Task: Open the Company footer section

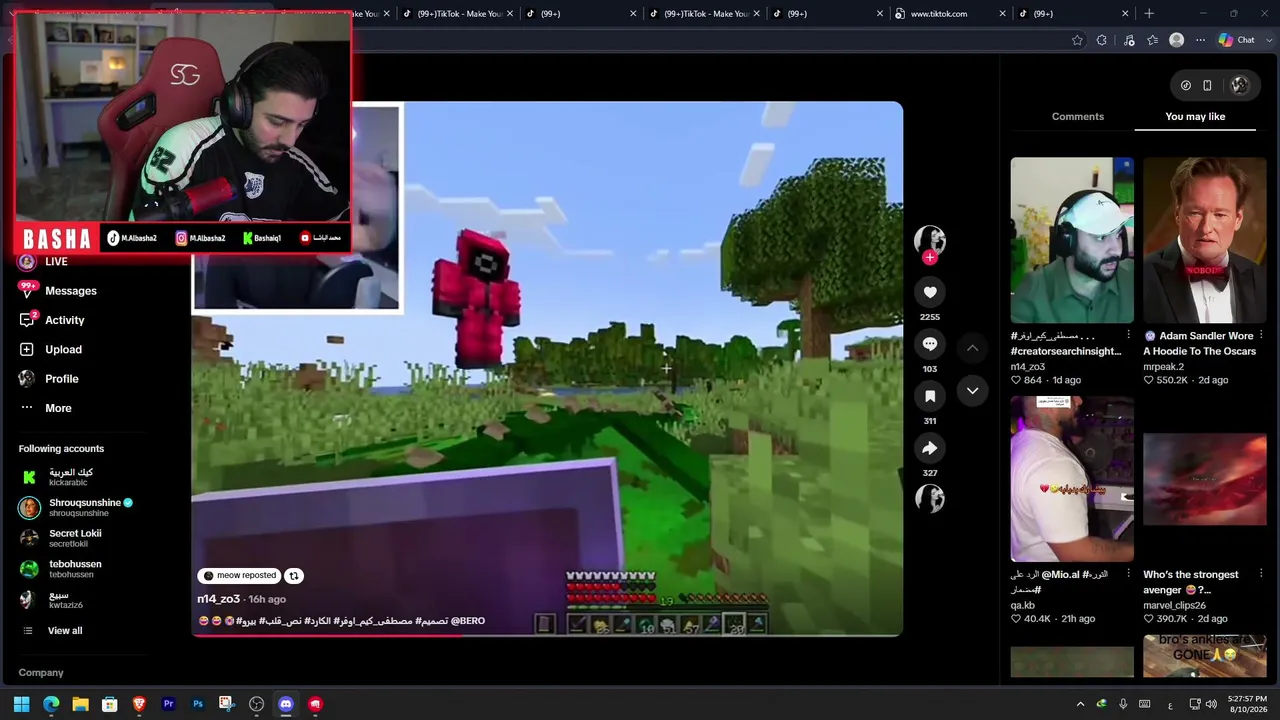Action: pos(41,673)
